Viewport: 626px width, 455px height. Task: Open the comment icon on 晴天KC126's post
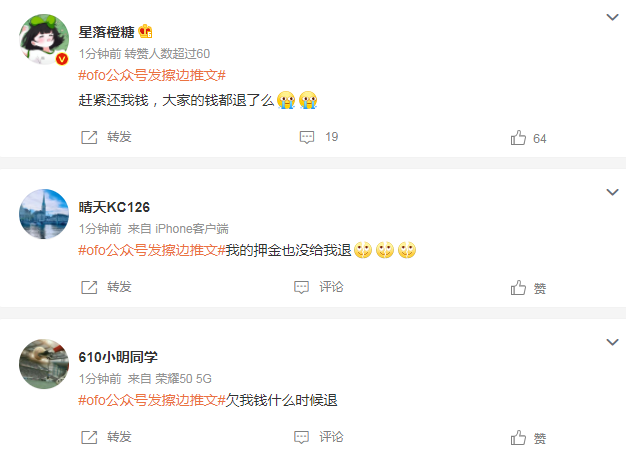tap(301, 287)
